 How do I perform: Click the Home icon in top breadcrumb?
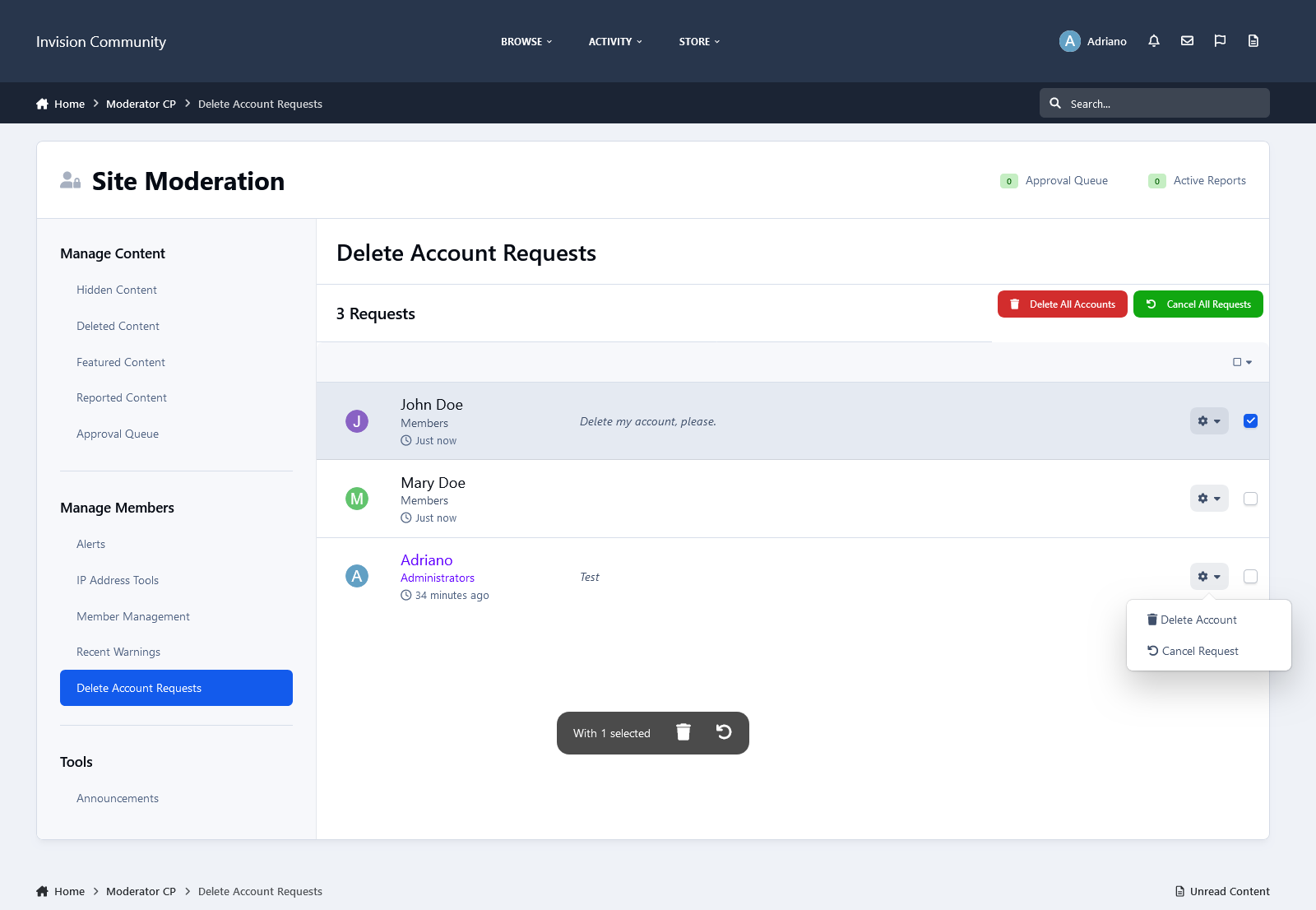pyautogui.click(x=43, y=104)
